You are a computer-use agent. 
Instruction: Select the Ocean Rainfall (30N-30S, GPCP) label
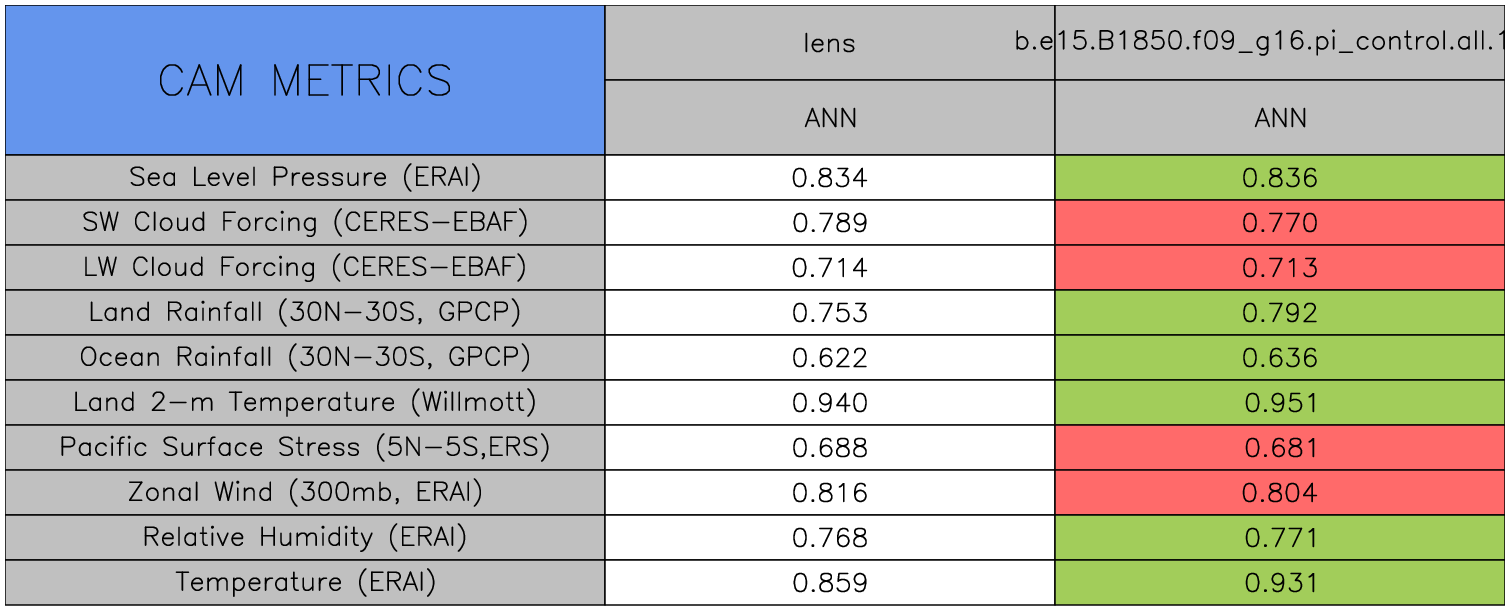click(305, 357)
